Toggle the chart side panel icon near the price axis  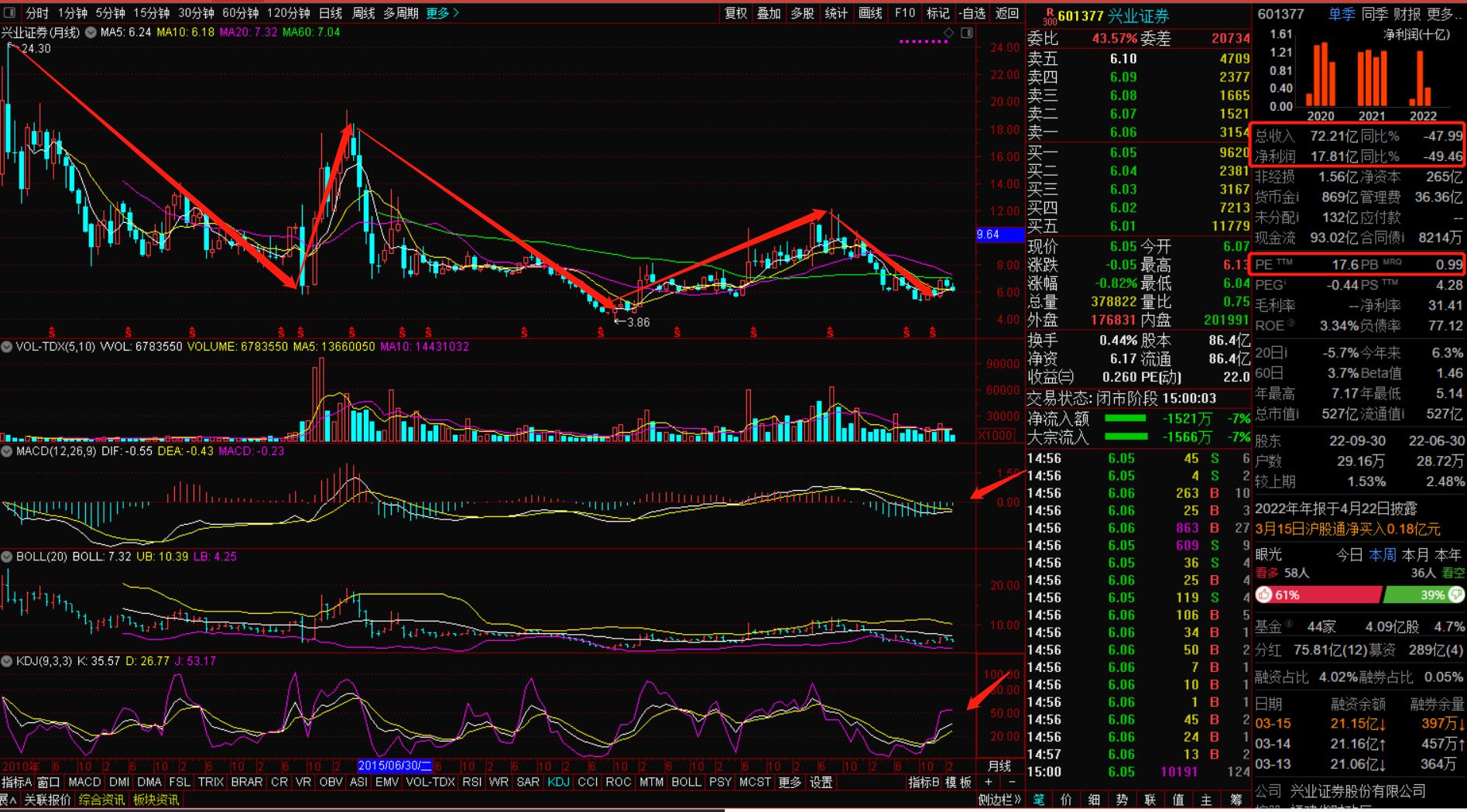click(967, 33)
